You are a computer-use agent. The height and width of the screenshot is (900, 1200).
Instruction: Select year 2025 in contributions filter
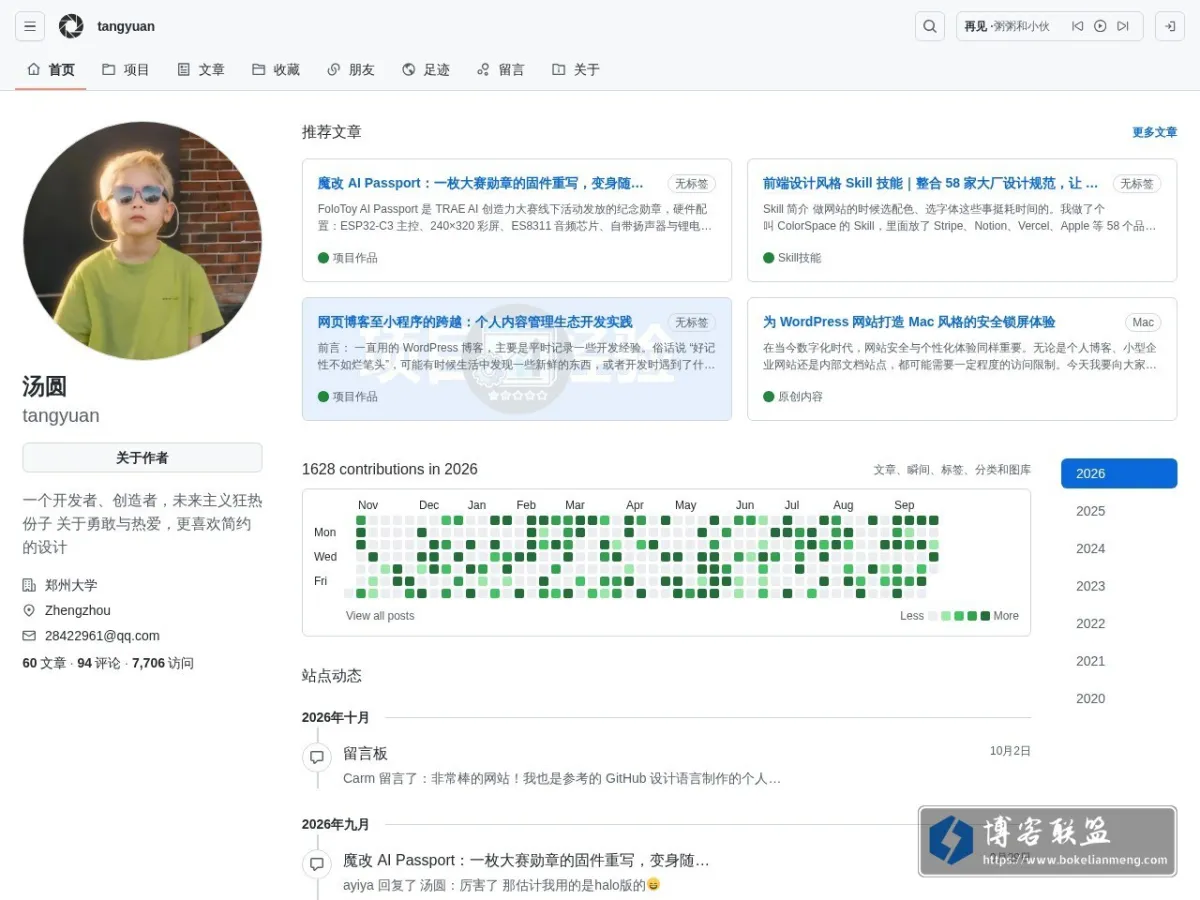click(1119, 511)
